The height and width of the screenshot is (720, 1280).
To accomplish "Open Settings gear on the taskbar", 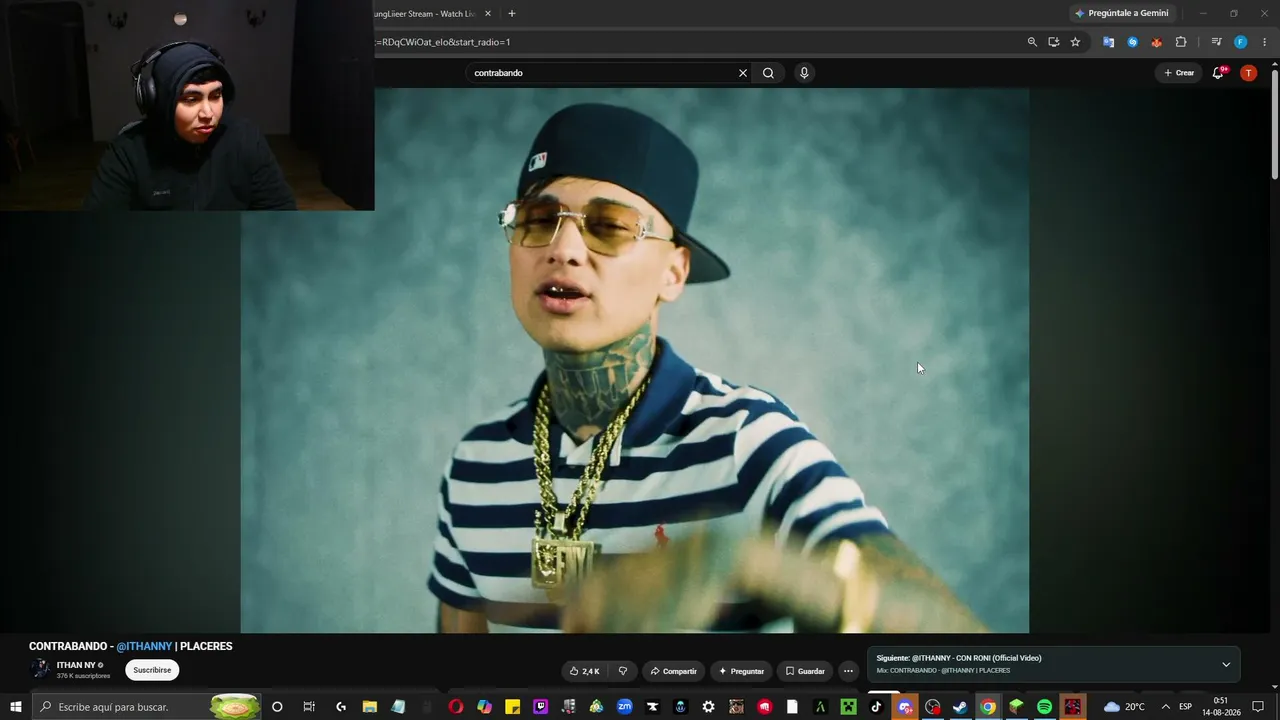I will tap(708, 707).
